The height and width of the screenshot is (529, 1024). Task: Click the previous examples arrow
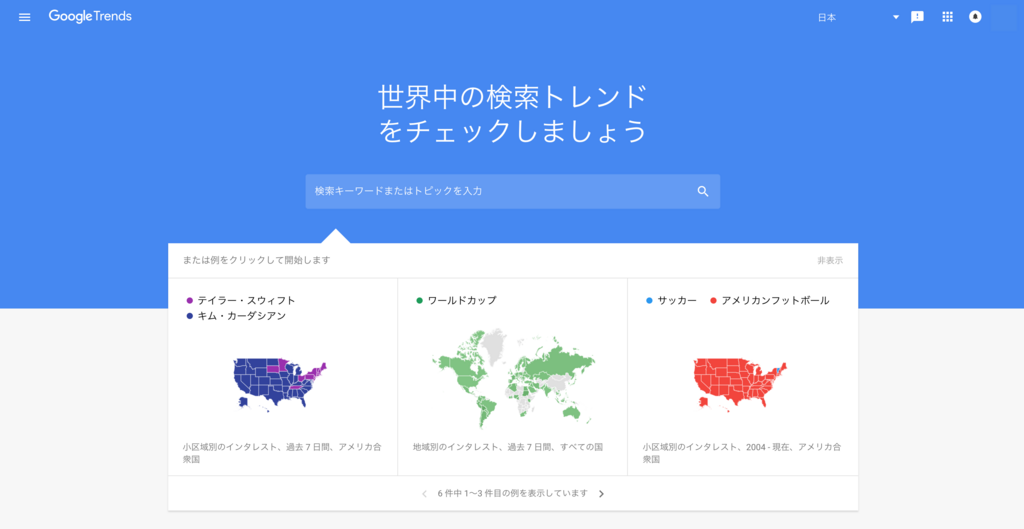coord(424,494)
